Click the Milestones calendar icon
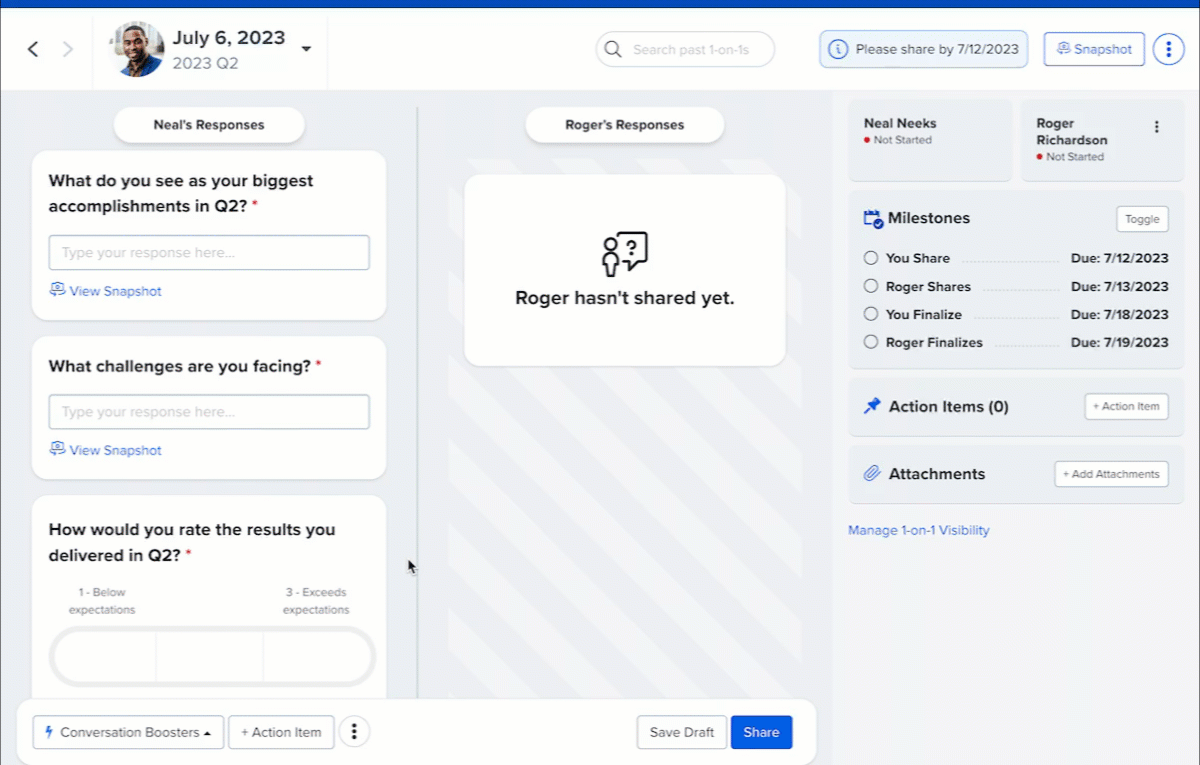Image resolution: width=1200 pixels, height=765 pixels. point(872,219)
